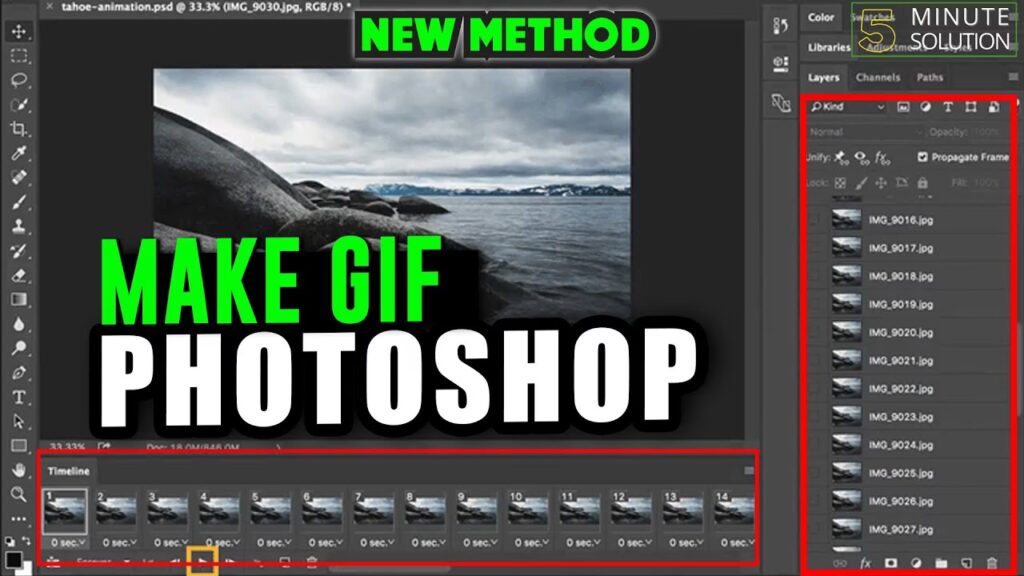Toggle the Propagate Frame checkbox
This screenshot has width=1024, height=576.
(922, 157)
